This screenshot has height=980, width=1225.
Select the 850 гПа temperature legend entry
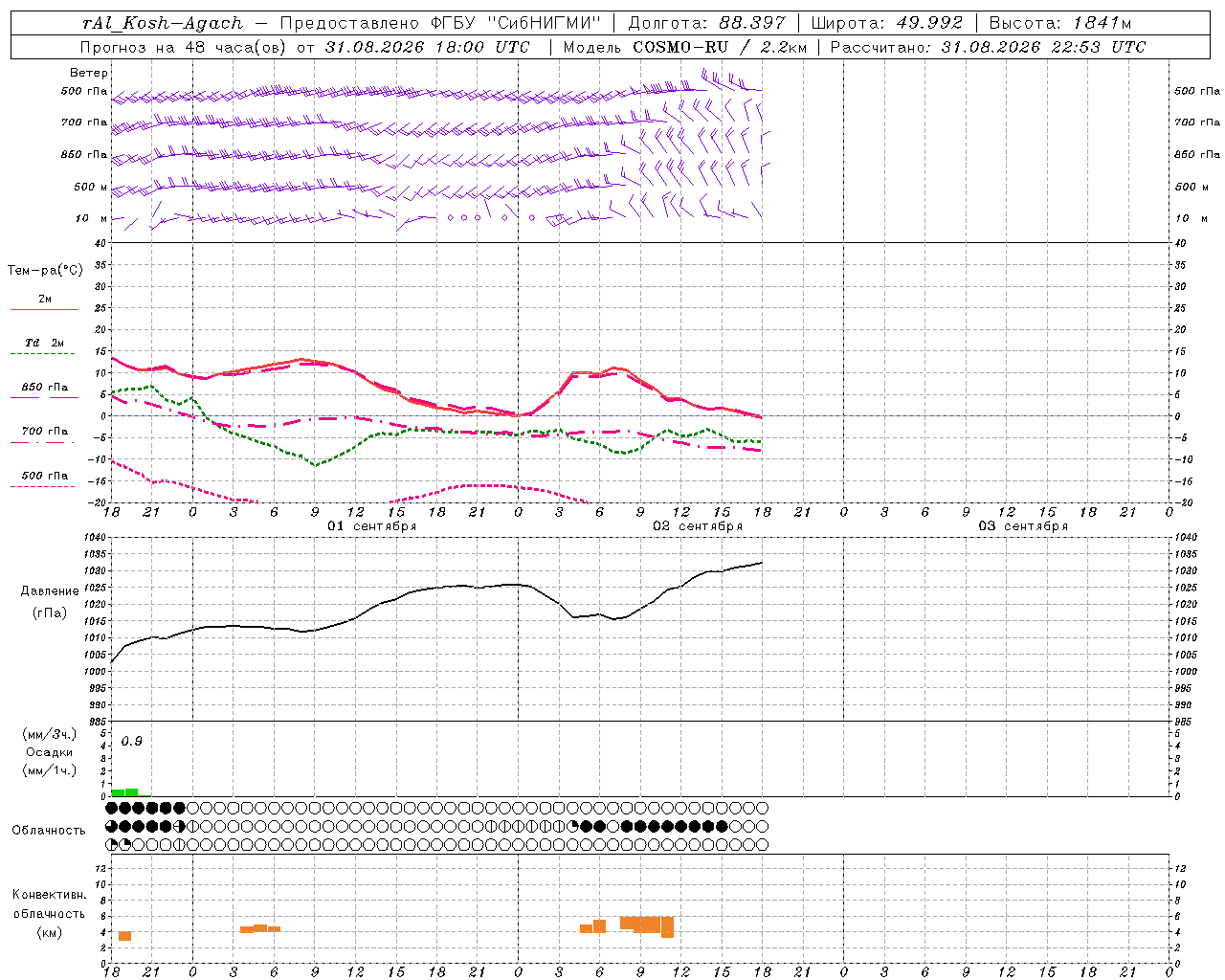coord(44,391)
